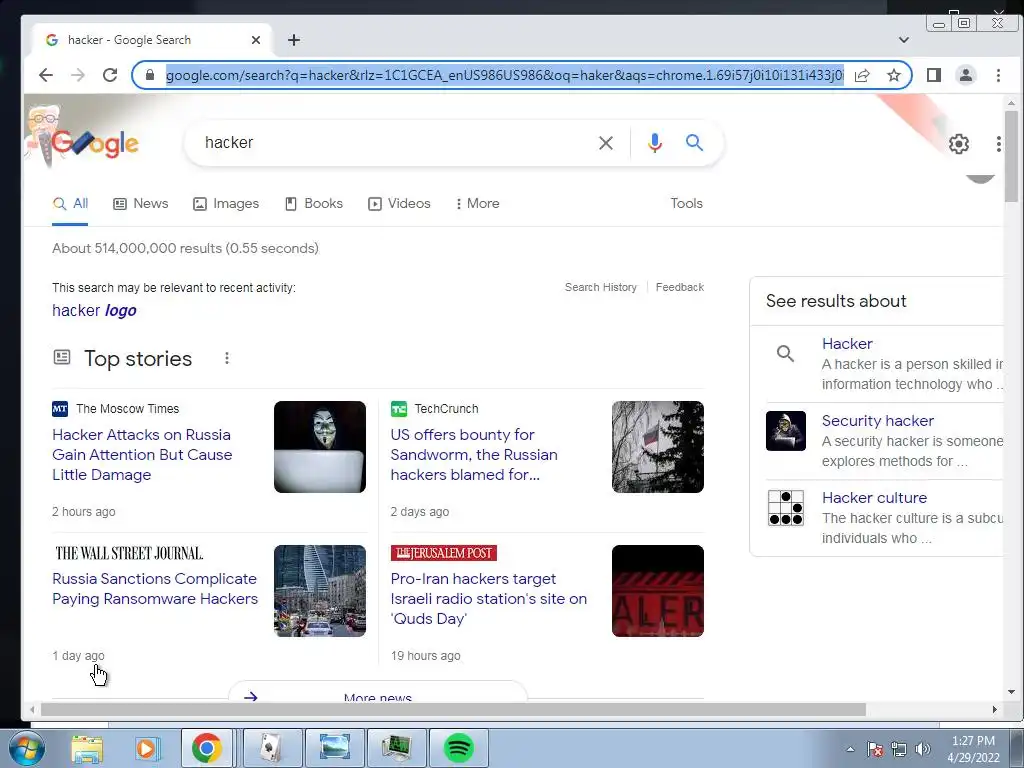The width and height of the screenshot is (1024, 768).
Task: Click the horizontal scrollbar thumb
Action: [453, 709]
